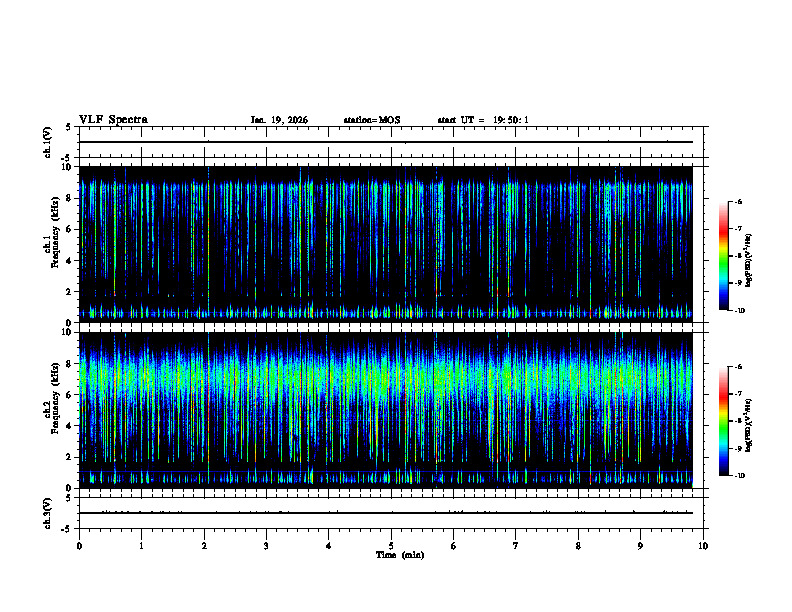Click the "-10" label on the upper color bar
Image resolution: width=792 pixels, height=612 pixels.
pyautogui.click(x=739, y=311)
